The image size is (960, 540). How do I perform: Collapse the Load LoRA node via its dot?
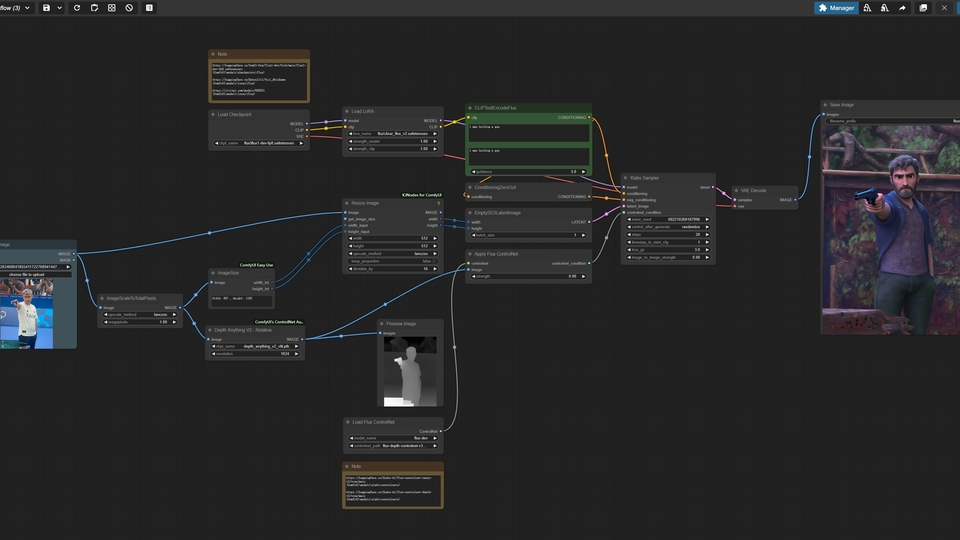pyautogui.click(x=347, y=111)
